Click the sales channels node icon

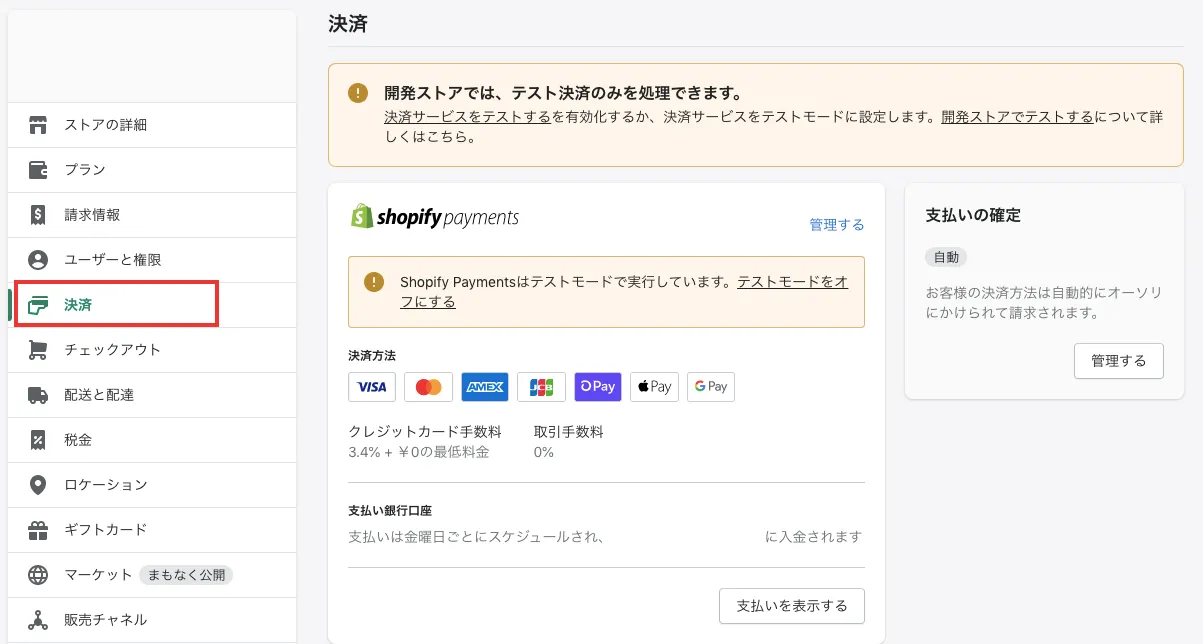pyautogui.click(x=38, y=620)
